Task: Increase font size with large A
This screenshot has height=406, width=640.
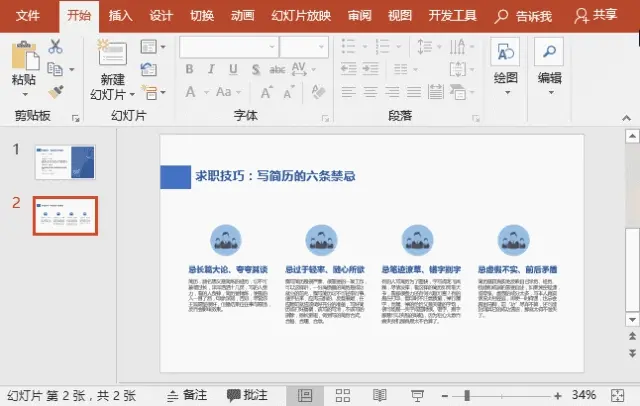Action: (266, 92)
